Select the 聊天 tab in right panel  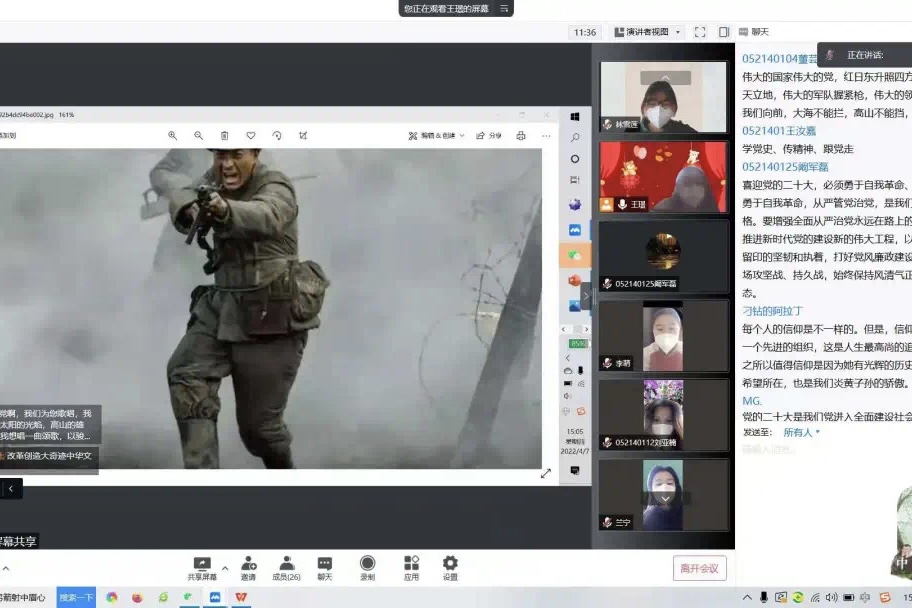tap(754, 32)
